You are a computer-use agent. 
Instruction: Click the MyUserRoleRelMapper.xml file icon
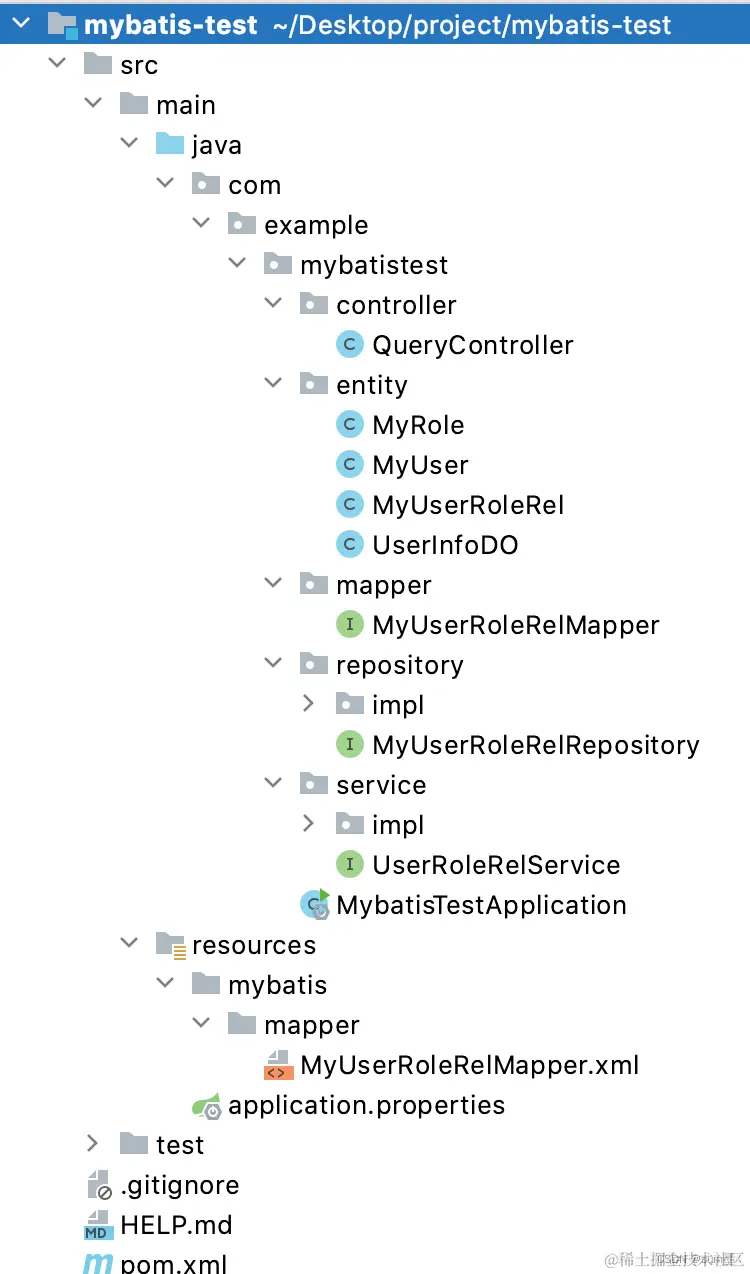(278, 1065)
